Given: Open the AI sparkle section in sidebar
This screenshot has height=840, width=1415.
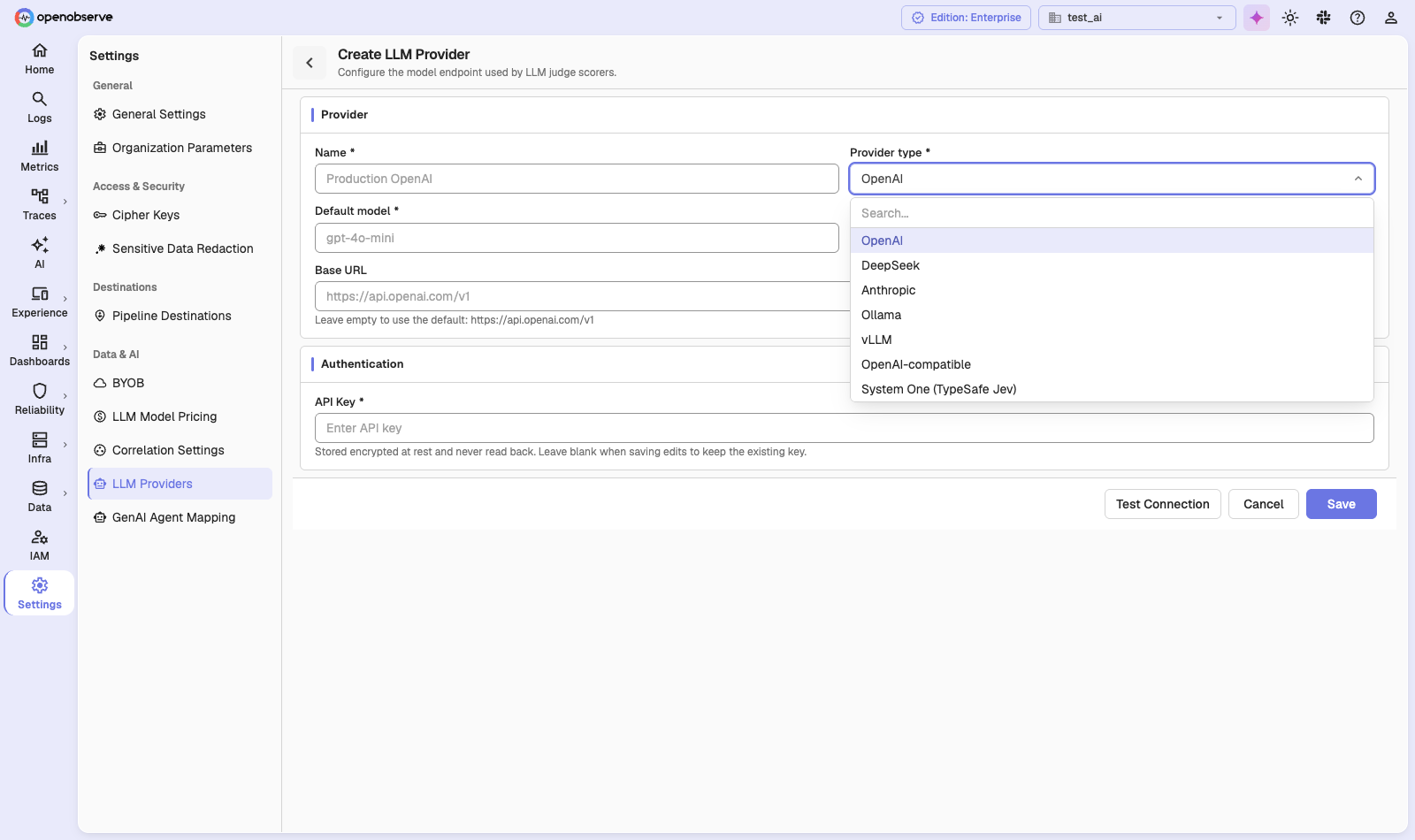Looking at the screenshot, I should 40,253.
